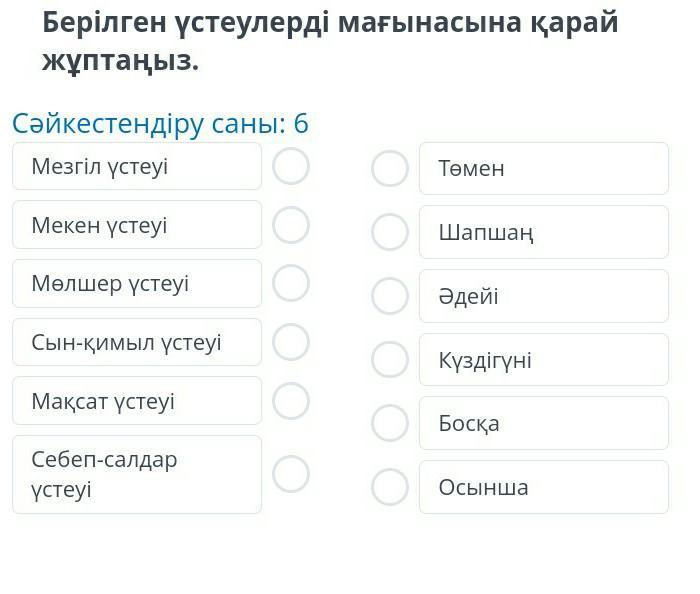
Task: Select the circle next to Сын-қимыл үстеуі
Action: pos(291,342)
